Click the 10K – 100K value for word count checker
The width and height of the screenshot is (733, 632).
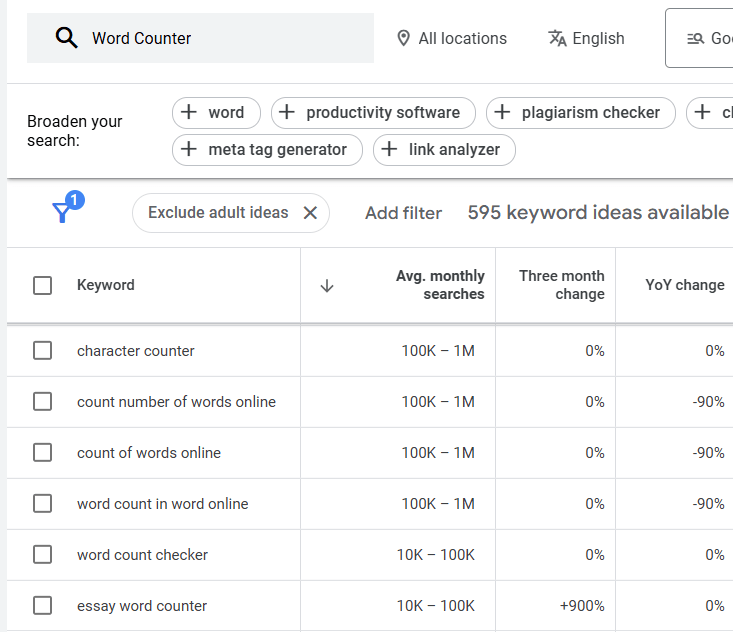click(x=436, y=555)
